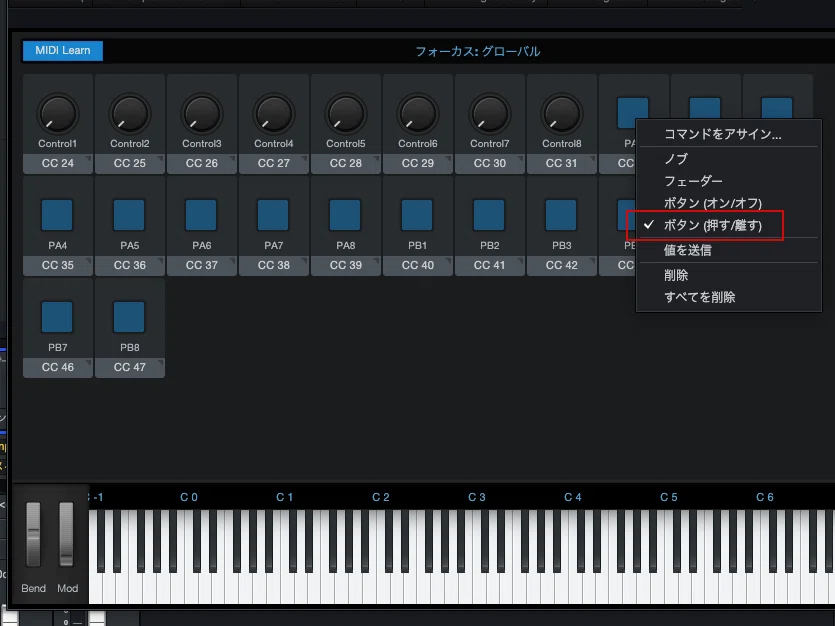Click the Control1 knob
Image resolution: width=835 pixels, height=626 pixels.
[58, 114]
